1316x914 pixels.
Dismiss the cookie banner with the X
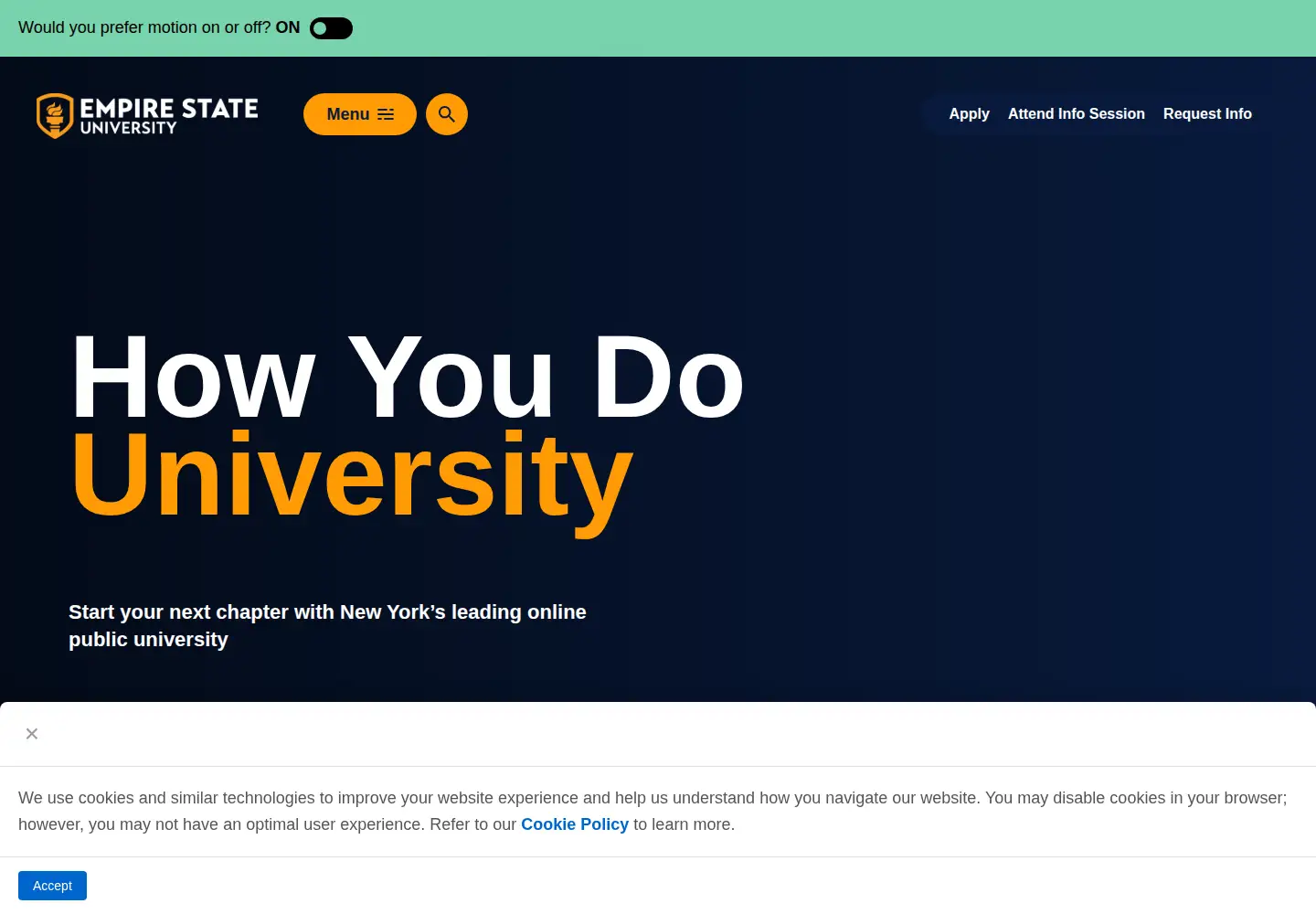[x=32, y=734]
